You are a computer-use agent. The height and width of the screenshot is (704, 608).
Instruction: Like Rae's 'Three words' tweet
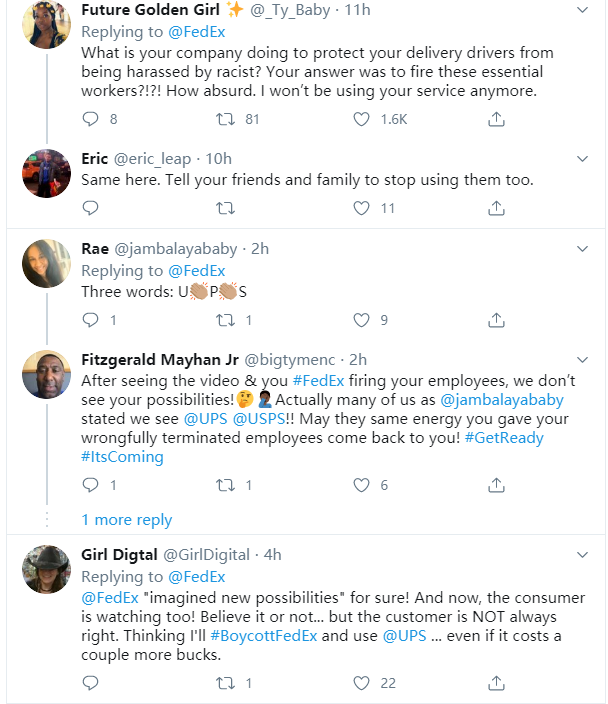[362, 320]
